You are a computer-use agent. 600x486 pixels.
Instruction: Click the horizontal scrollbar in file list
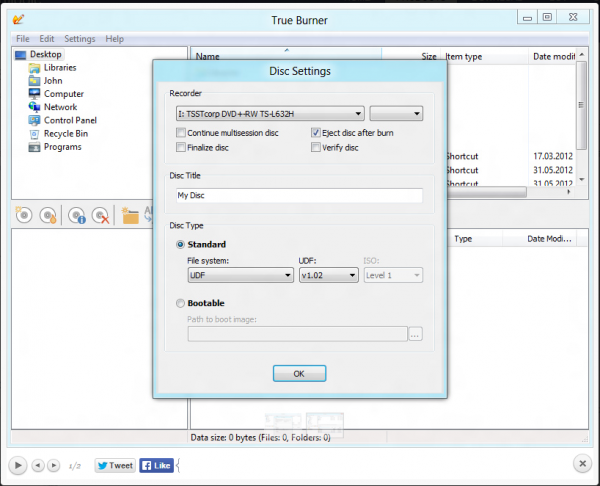pos(486,192)
